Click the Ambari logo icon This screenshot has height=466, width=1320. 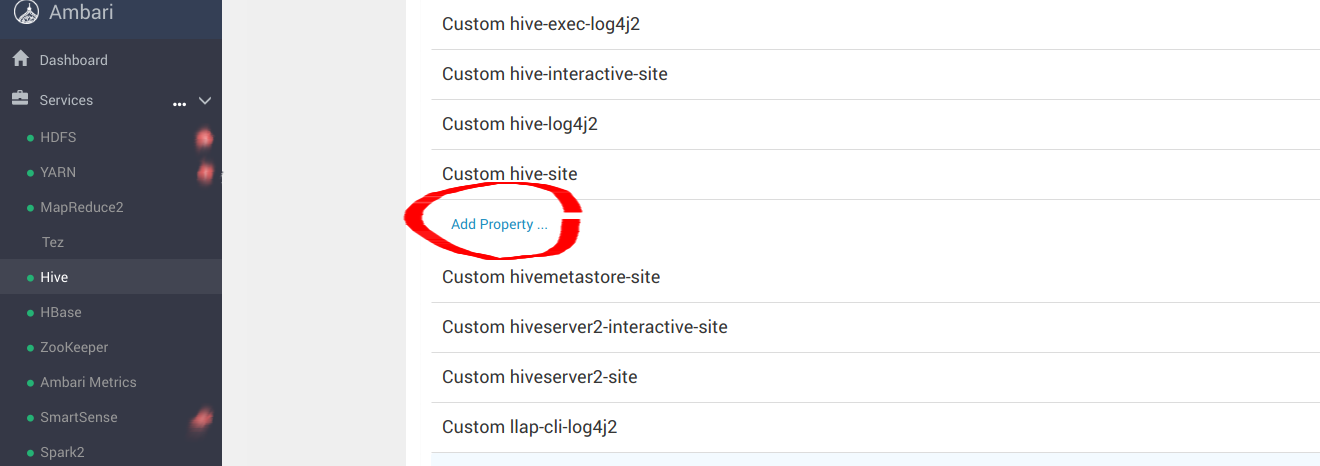pos(26,12)
